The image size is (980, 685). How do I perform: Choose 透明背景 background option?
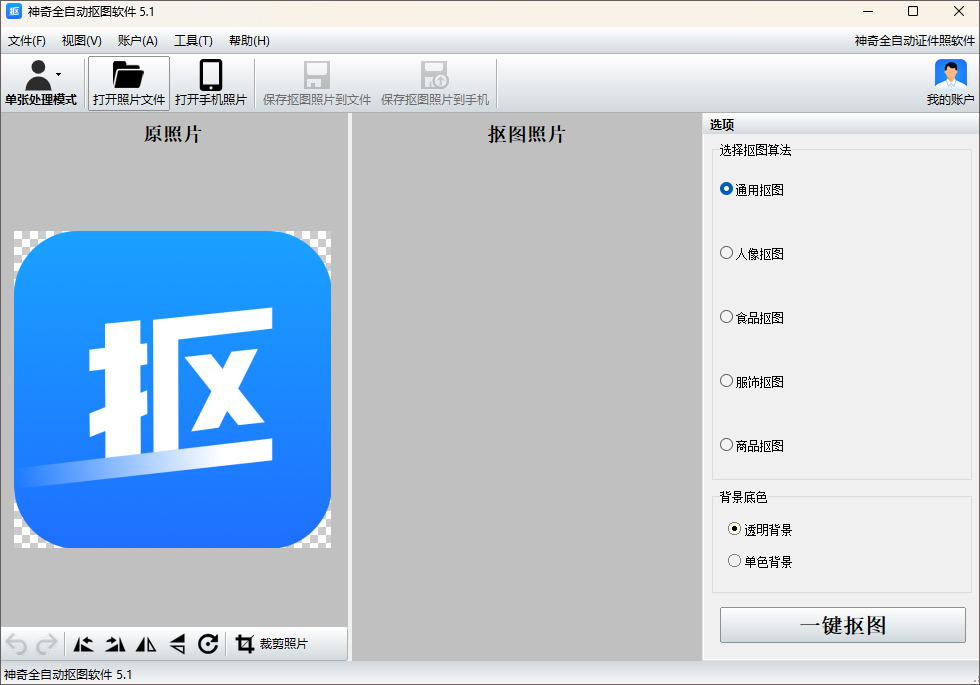pyautogui.click(x=760, y=529)
